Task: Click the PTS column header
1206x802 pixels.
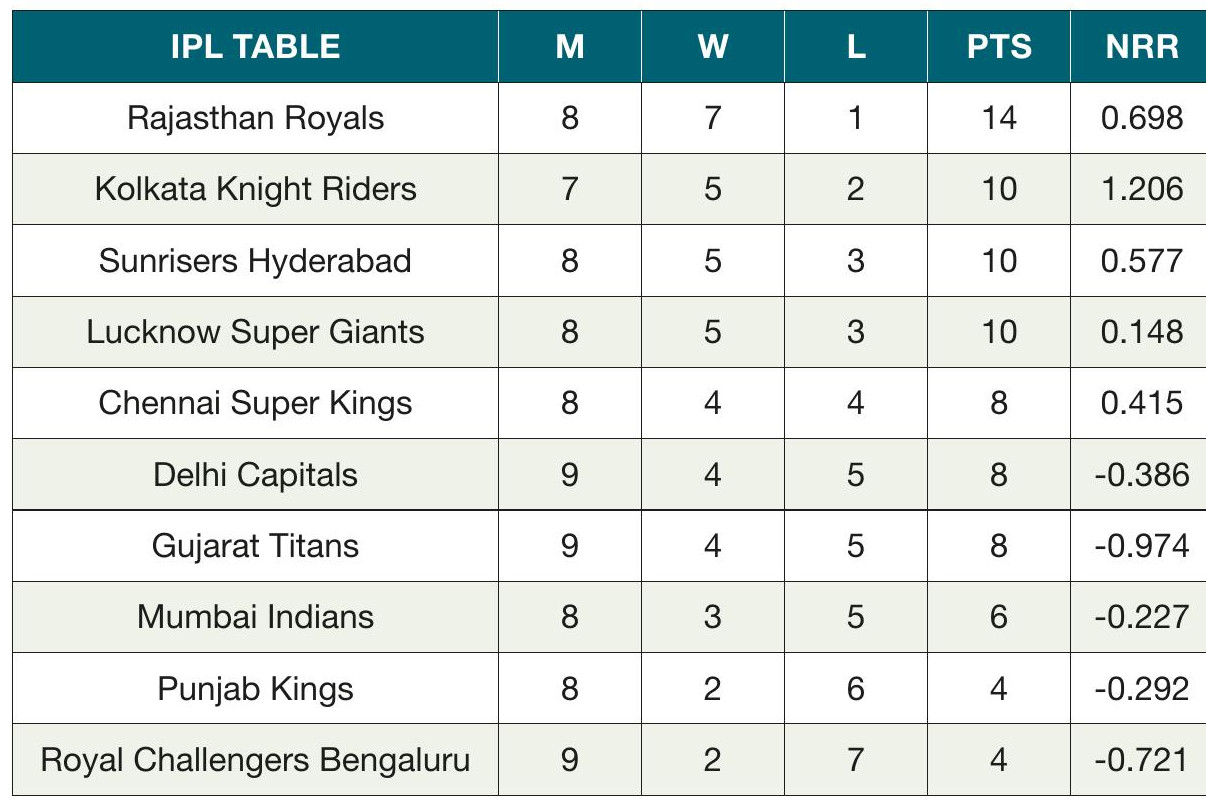Action: pos(998,47)
